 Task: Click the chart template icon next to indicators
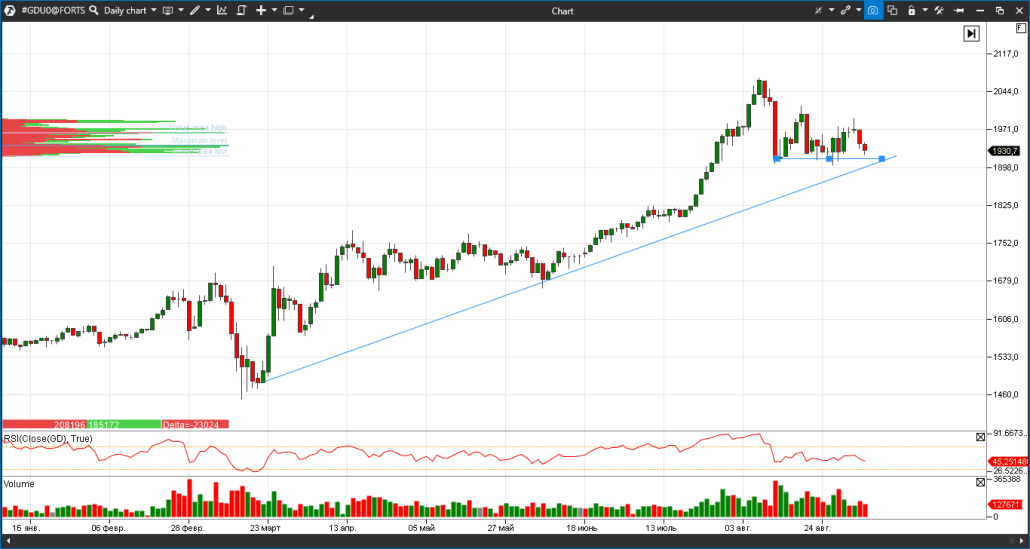[241, 10]
